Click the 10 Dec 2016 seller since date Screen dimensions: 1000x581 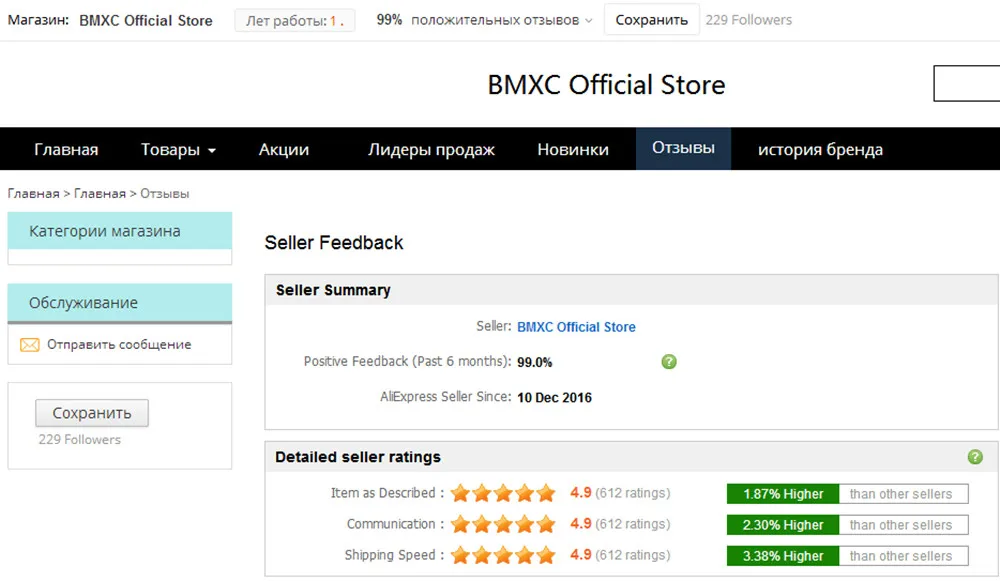tap(554, 397)
